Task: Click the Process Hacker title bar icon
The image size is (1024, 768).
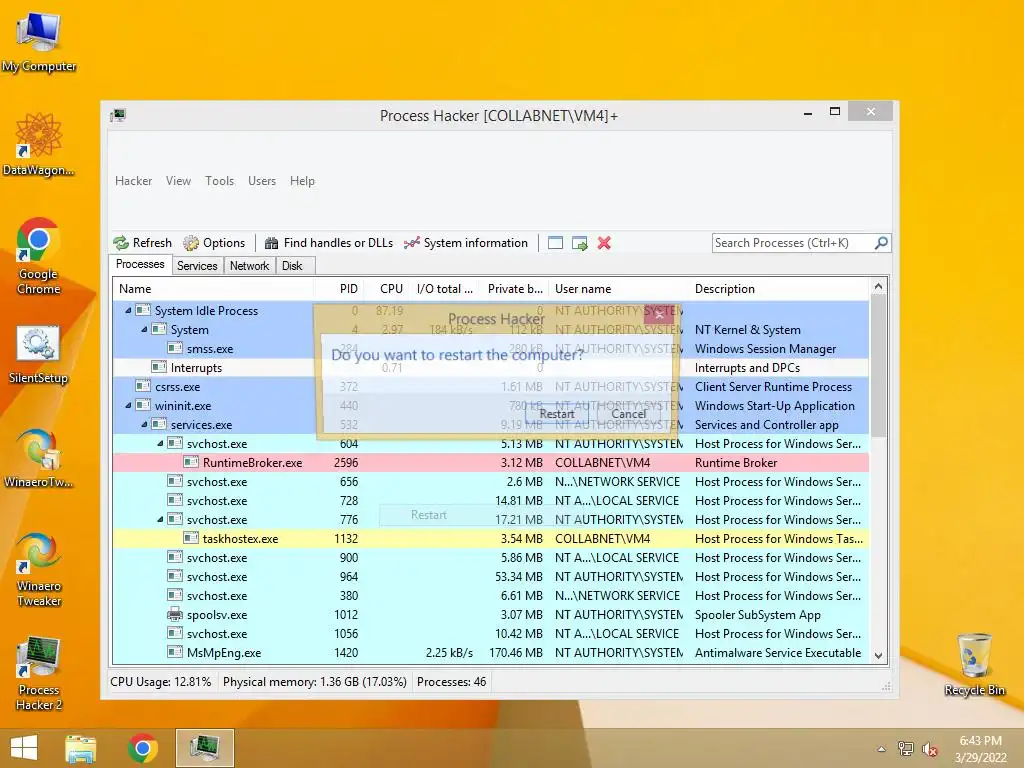Action: (x=118, y=116)
